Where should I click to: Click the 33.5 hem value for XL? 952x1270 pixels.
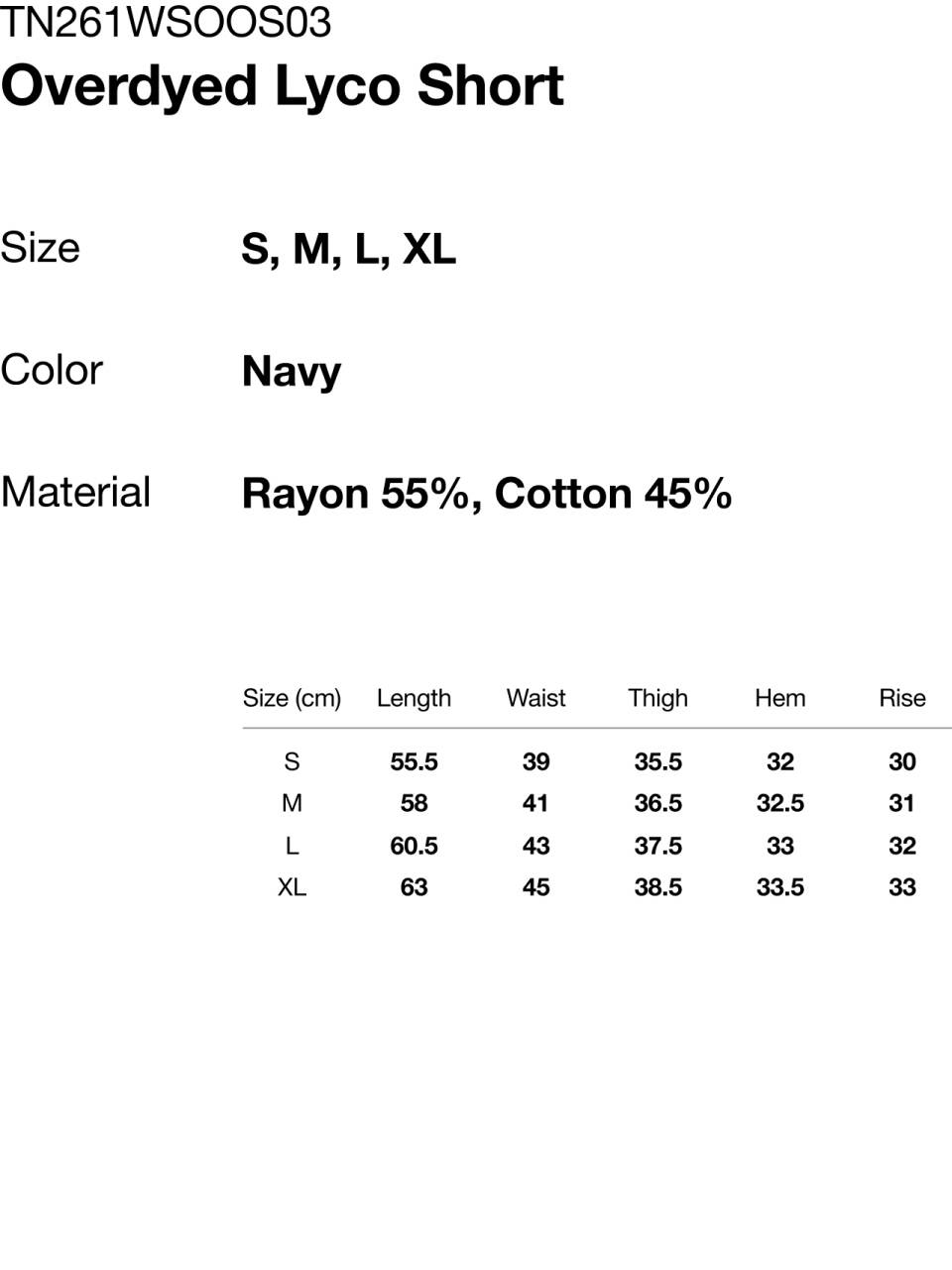point(780,887)
